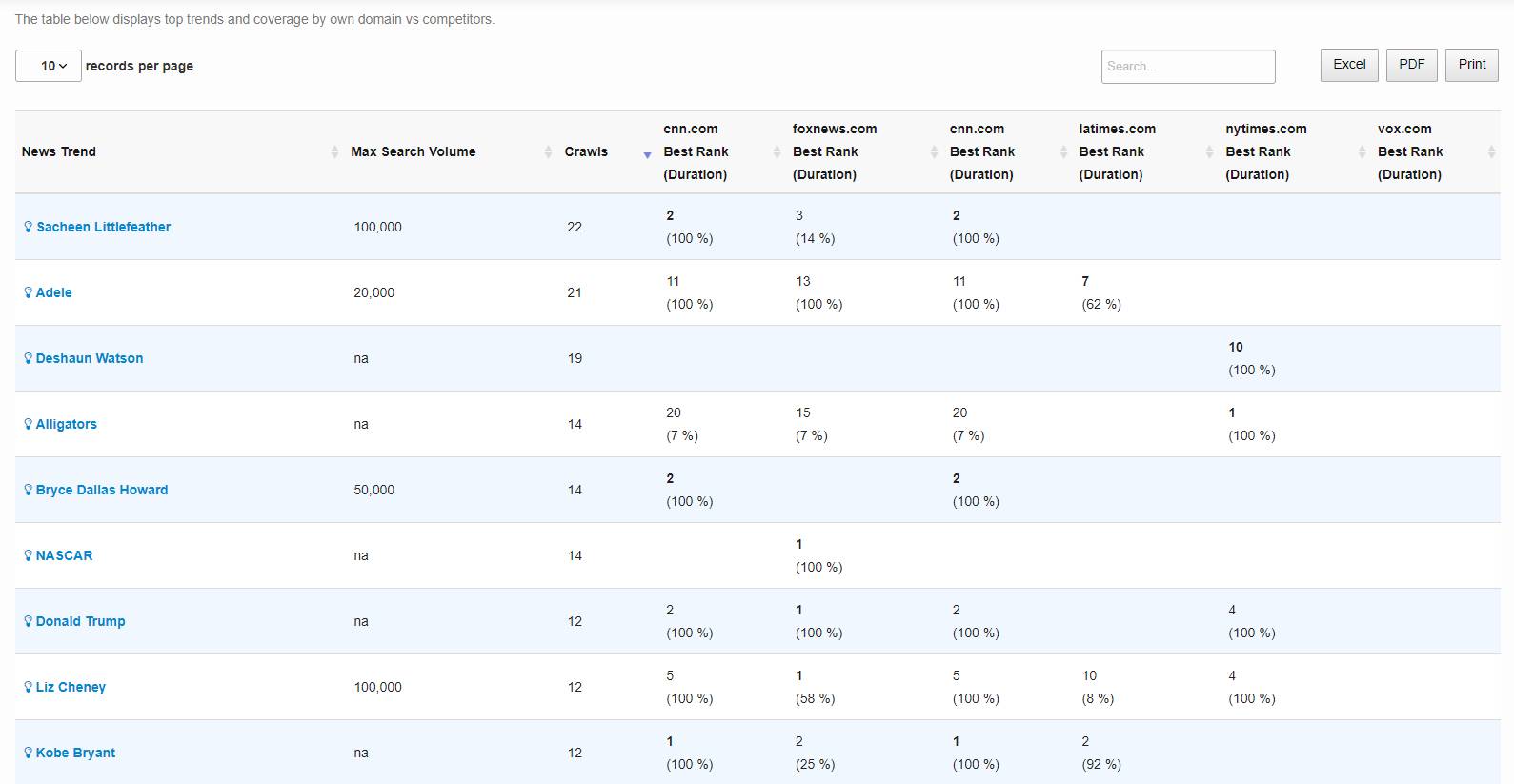Open the Alligators trend link
The image size is (1514, 784).
coord(66,424)
